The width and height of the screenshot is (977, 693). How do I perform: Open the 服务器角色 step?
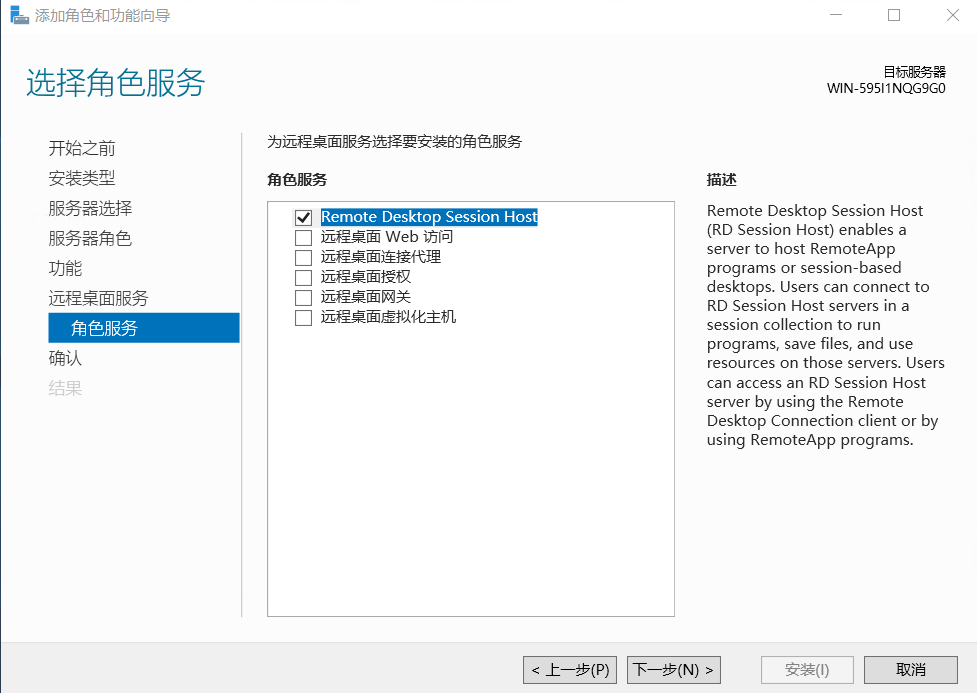coord(90,238)
